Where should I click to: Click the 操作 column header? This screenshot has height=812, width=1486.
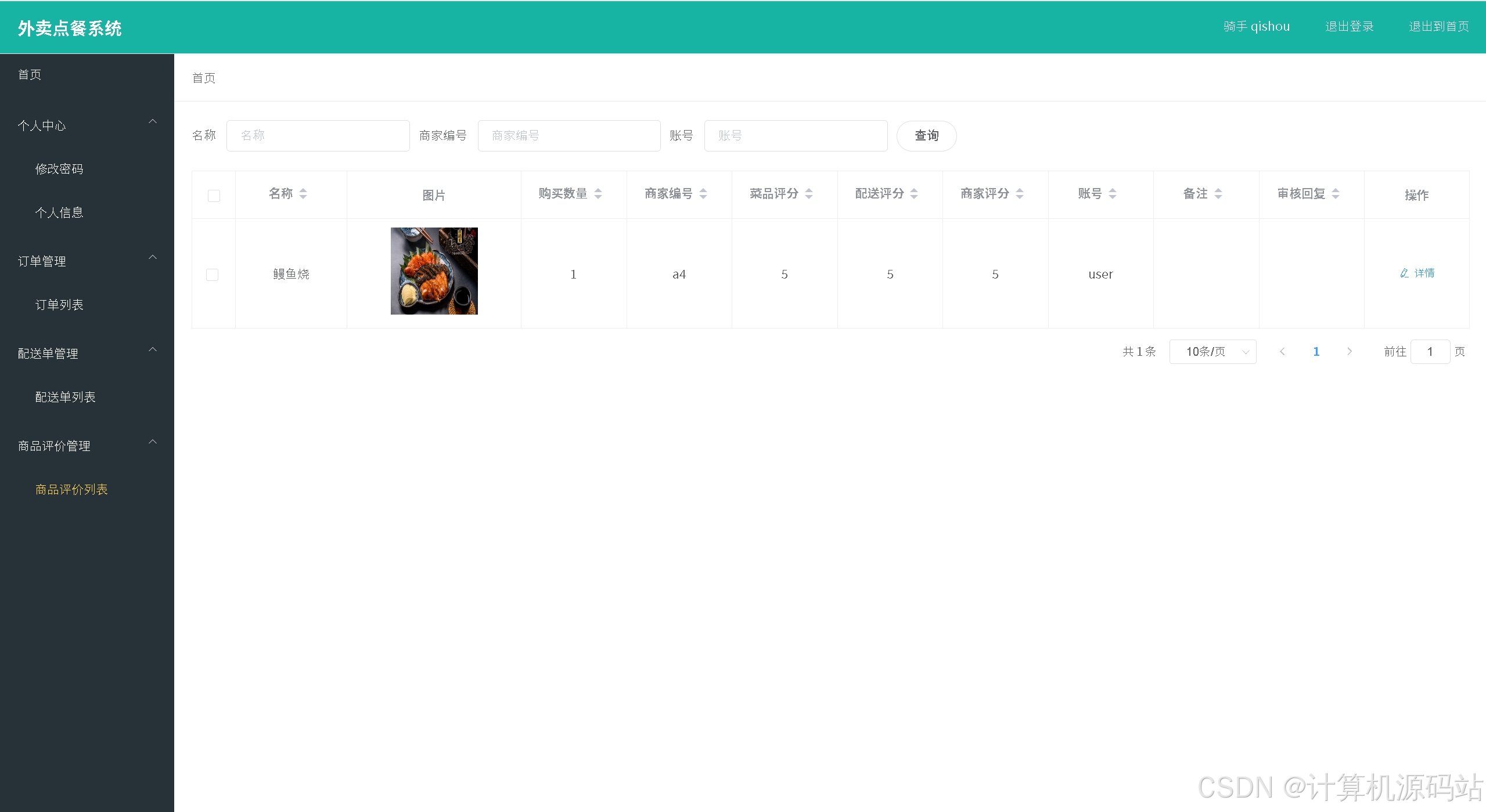[1417, 196]
